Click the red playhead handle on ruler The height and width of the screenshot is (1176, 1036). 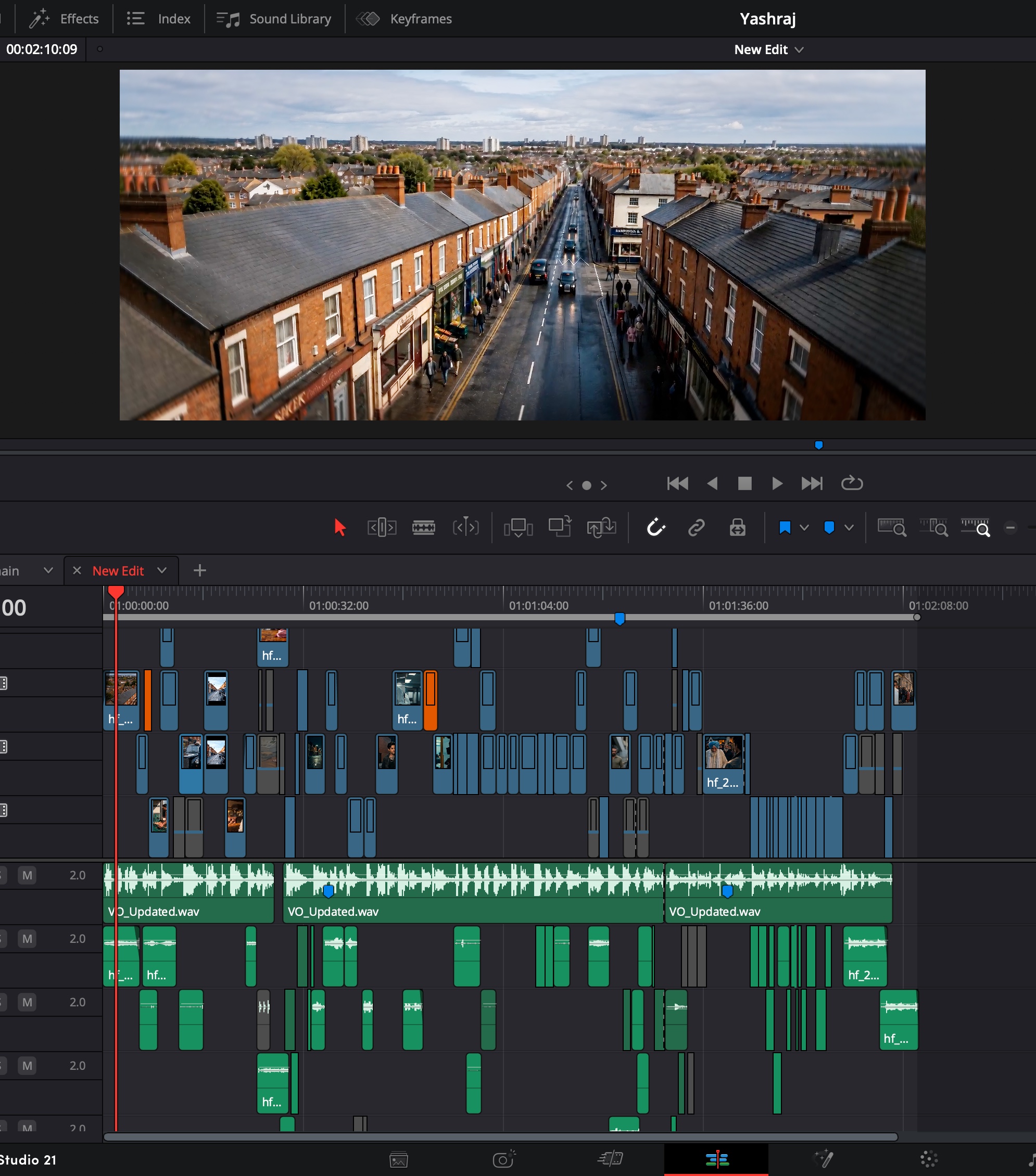coord(116,592)
